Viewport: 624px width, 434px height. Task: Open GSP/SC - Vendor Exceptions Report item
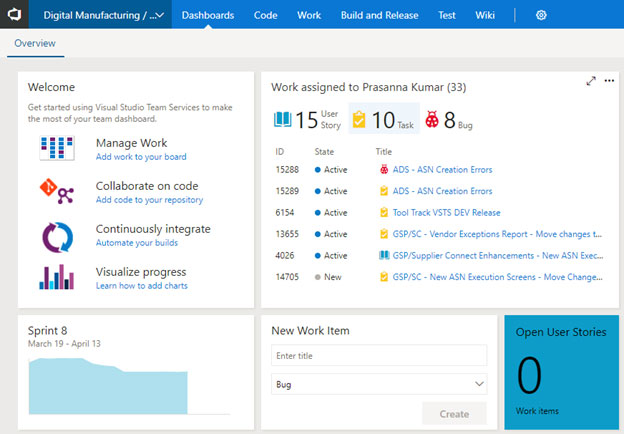497,234
